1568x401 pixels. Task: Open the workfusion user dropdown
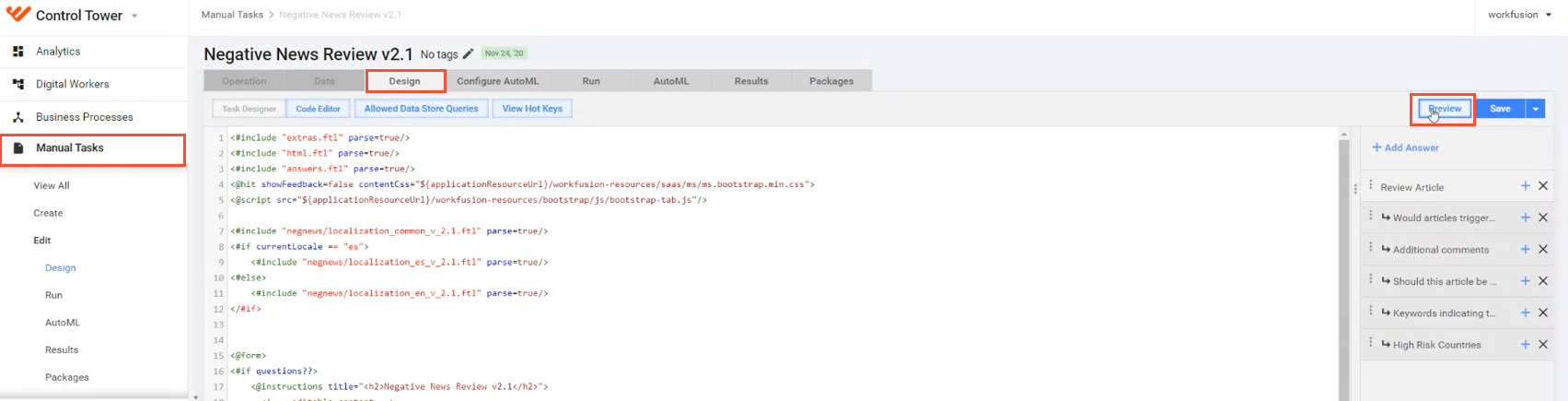pos(1519,15)
